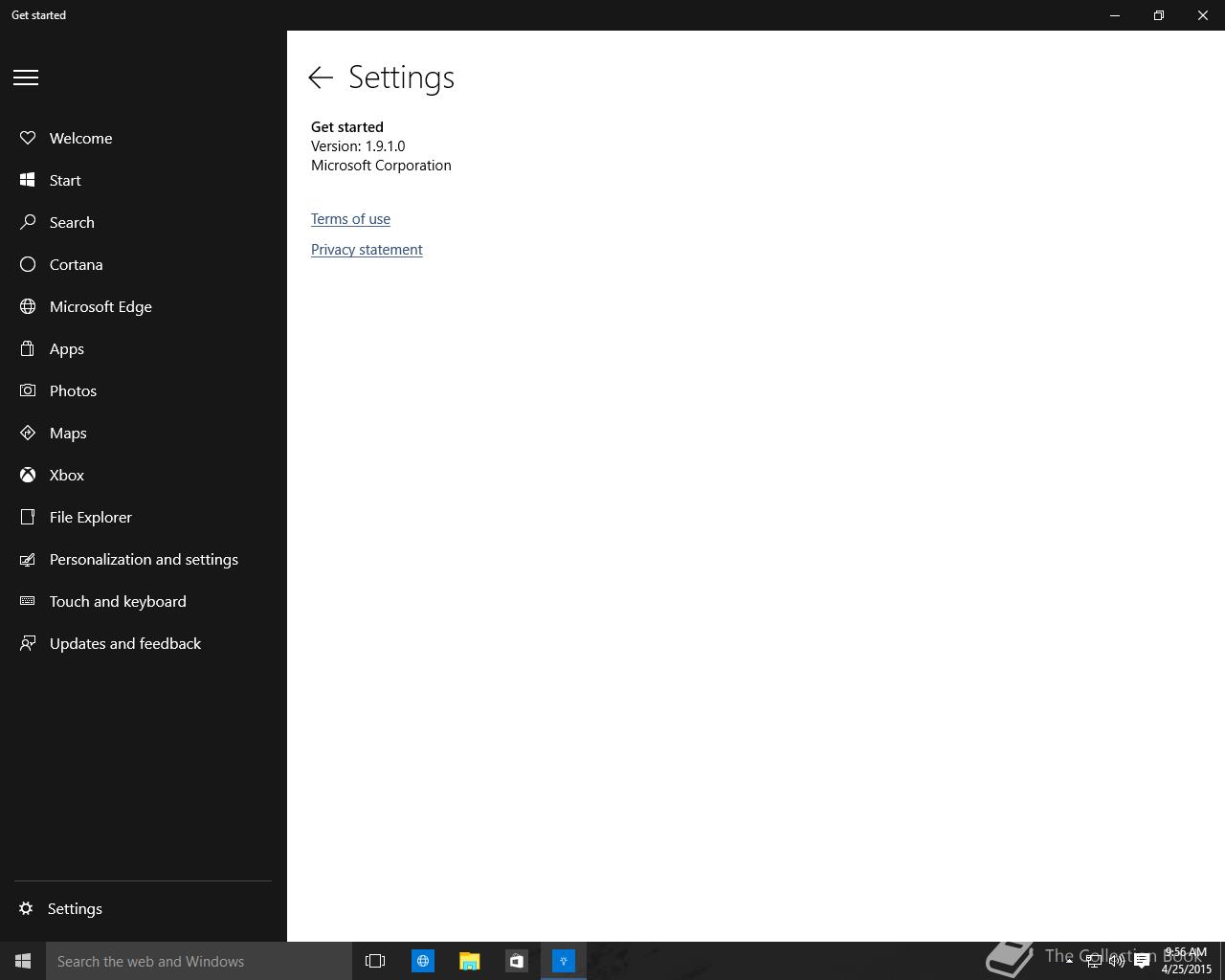Choose Maps from the navigation list
Image resolution: width=1225 pixels, height=980 pixels.
68,434
